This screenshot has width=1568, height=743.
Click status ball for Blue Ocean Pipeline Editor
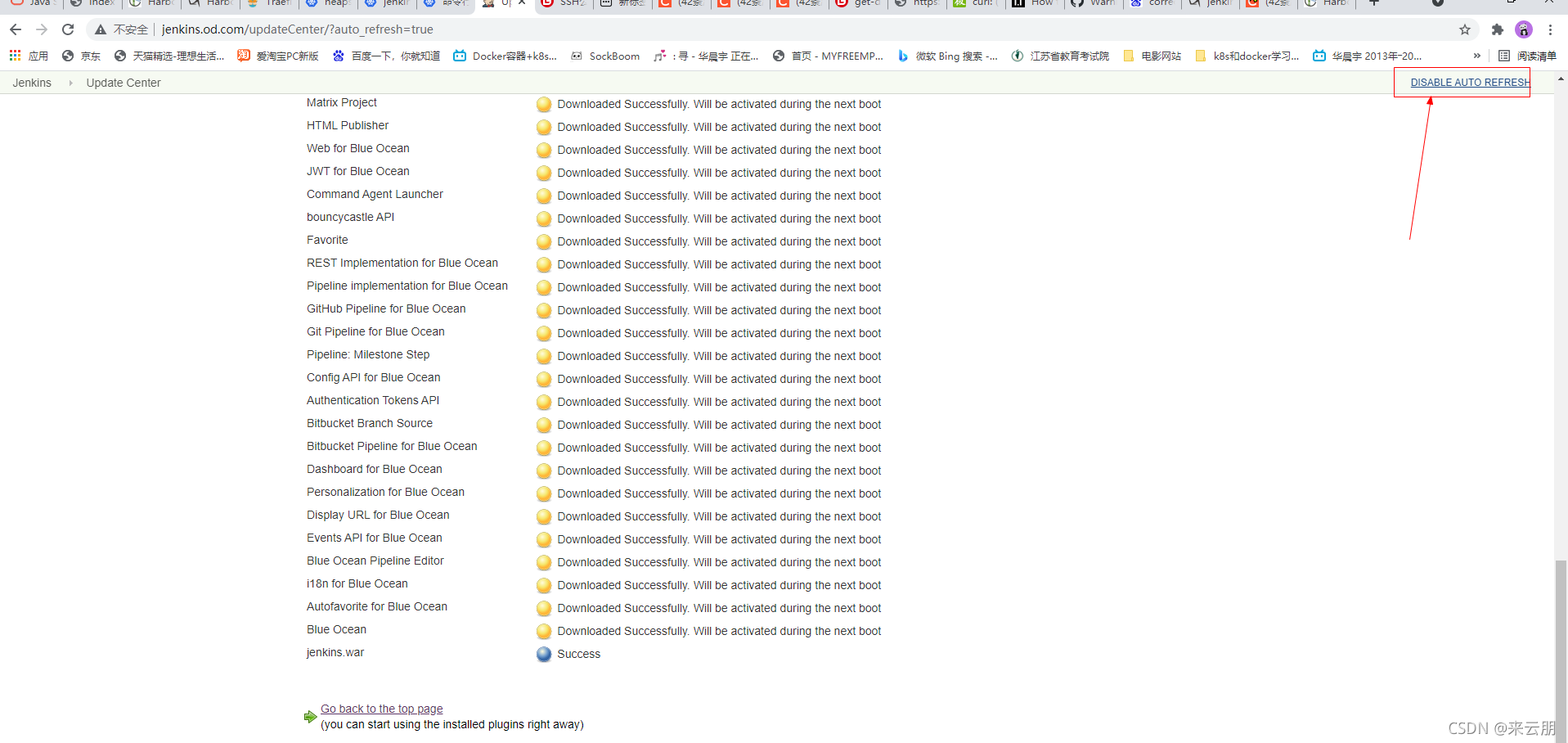coord(544,563)
